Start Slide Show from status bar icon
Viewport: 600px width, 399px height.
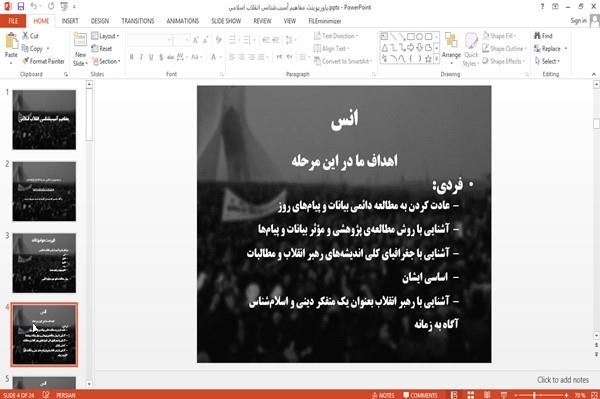click(504, 395)
